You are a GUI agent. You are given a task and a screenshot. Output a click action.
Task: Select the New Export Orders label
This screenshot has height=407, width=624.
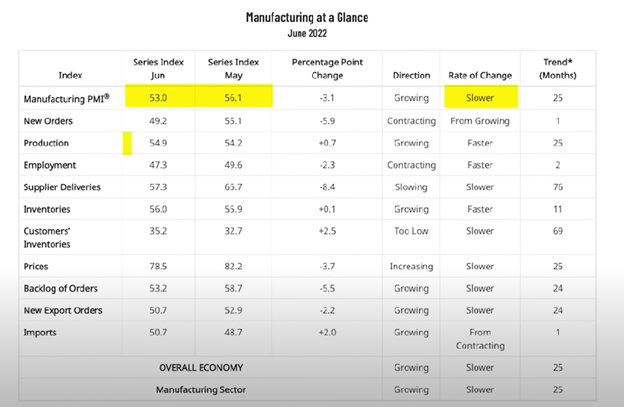pos(63,310)
